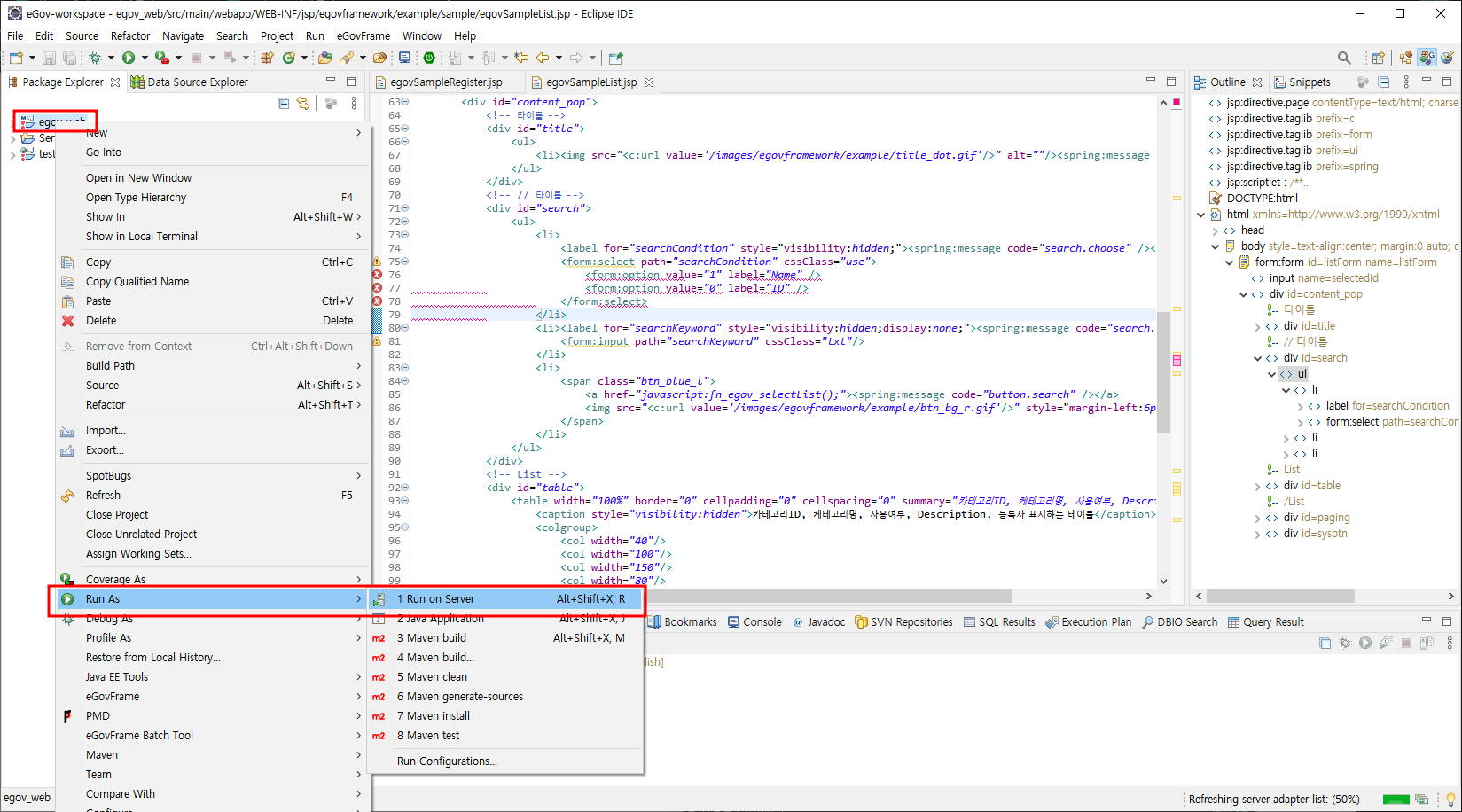Switch to the eGovFrame perspective icon

(x=1427, y=58)
